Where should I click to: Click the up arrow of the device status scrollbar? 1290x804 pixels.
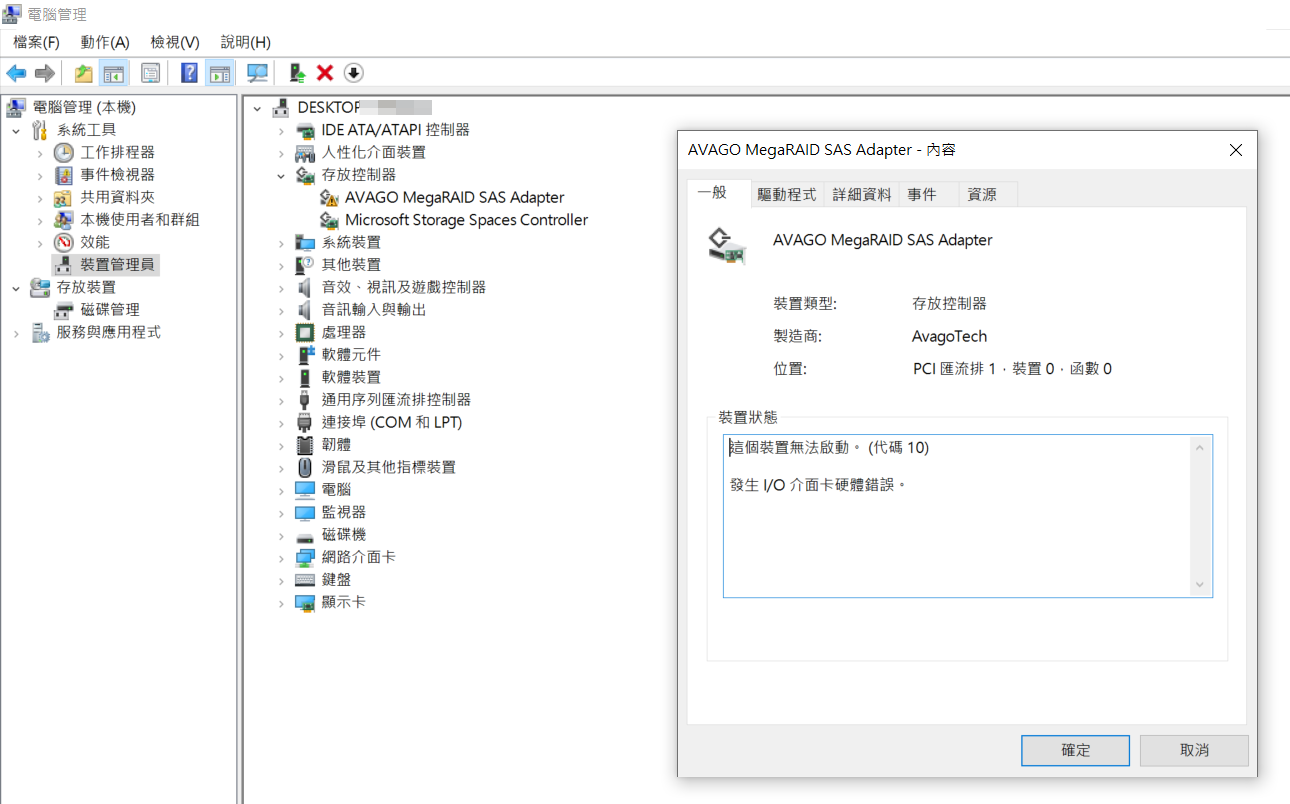pos(1200,448)
